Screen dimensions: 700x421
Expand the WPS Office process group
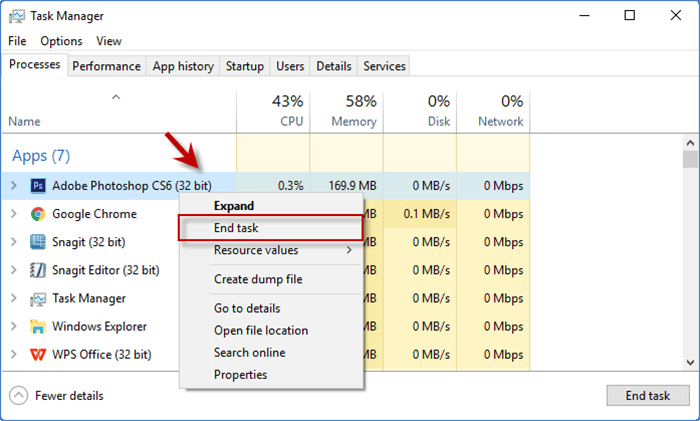coord(13,354)
